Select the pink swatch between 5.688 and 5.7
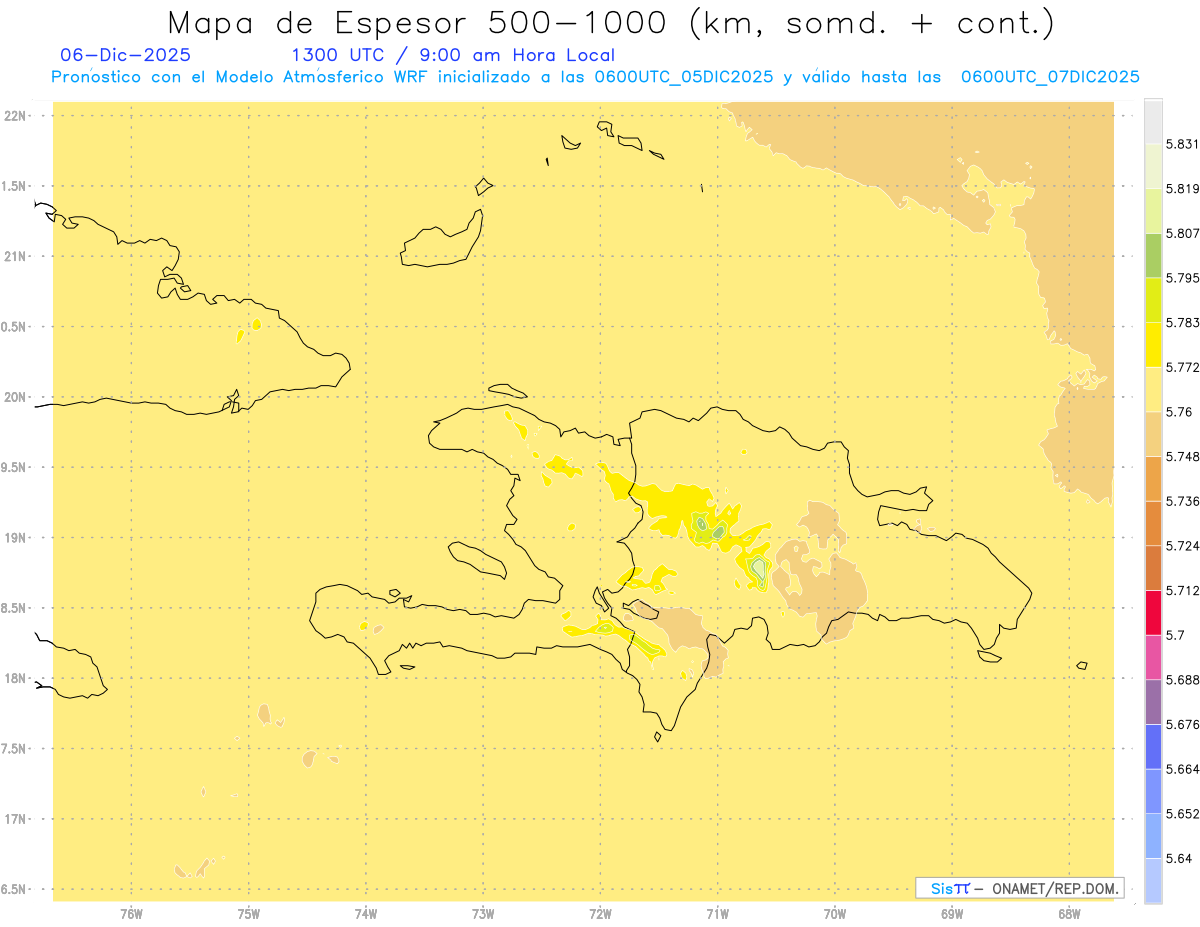This screenshot has height=927, width=1200. tap(1153, 657)
